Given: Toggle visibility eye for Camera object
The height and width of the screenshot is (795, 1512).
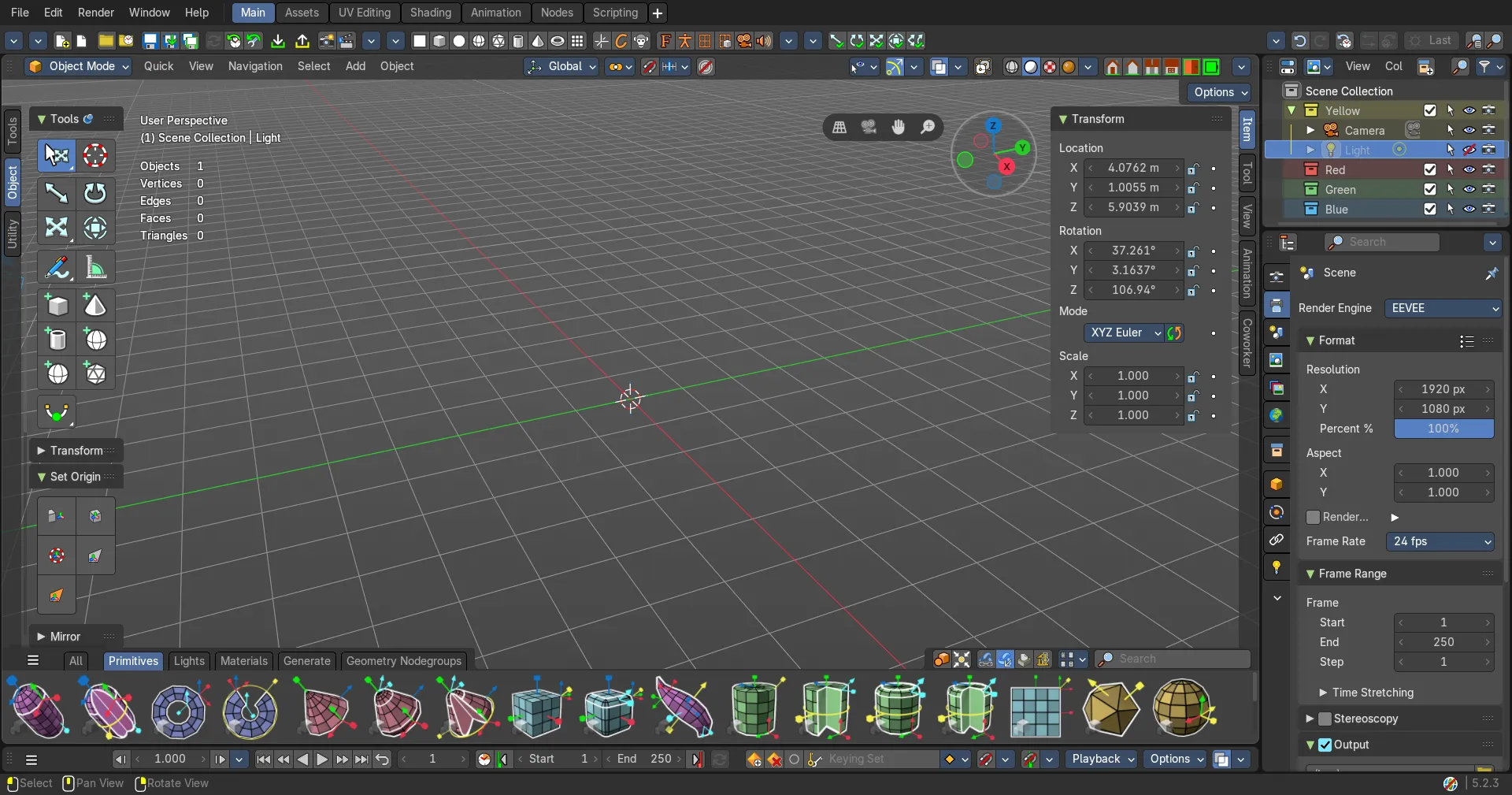Looking at the screenshot, I should [1469, 130].
